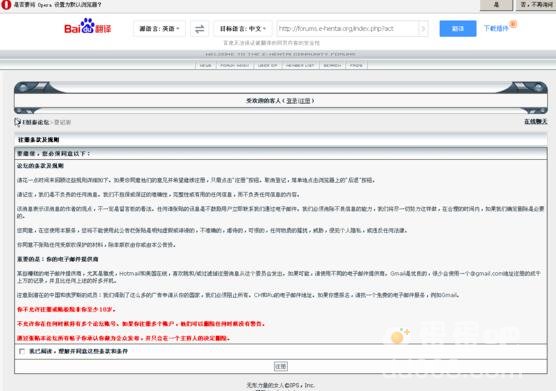Open the 下载插件 link
Screen dimensions: 556x391
496,28
